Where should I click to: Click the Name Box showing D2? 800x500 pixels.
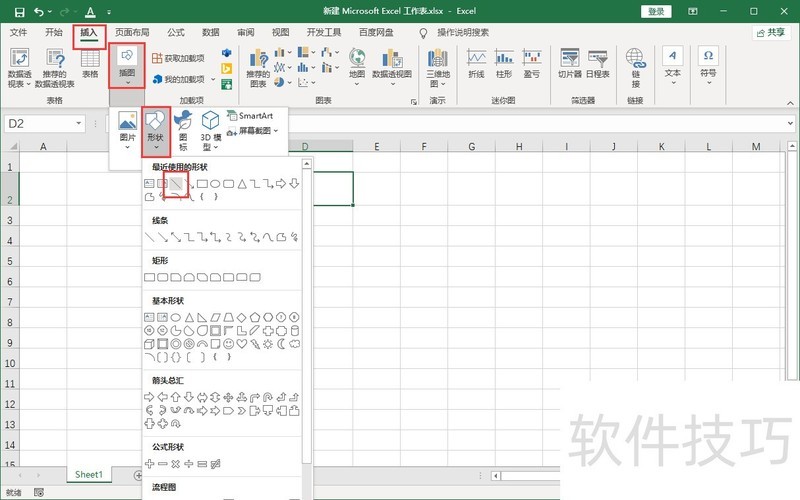point(39,123)
